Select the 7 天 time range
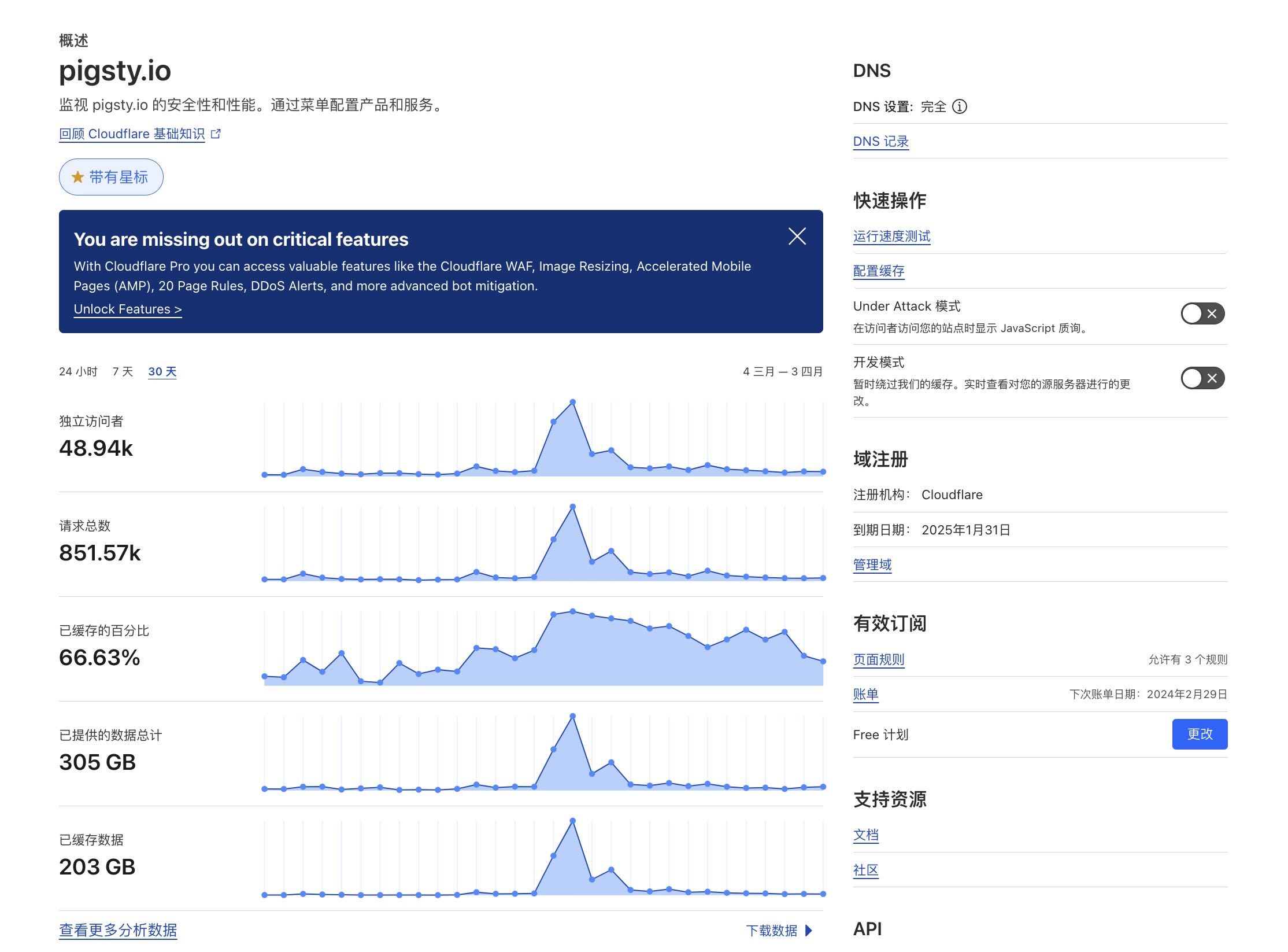This screenshot has height=952, width=1288. coord(123,371)
